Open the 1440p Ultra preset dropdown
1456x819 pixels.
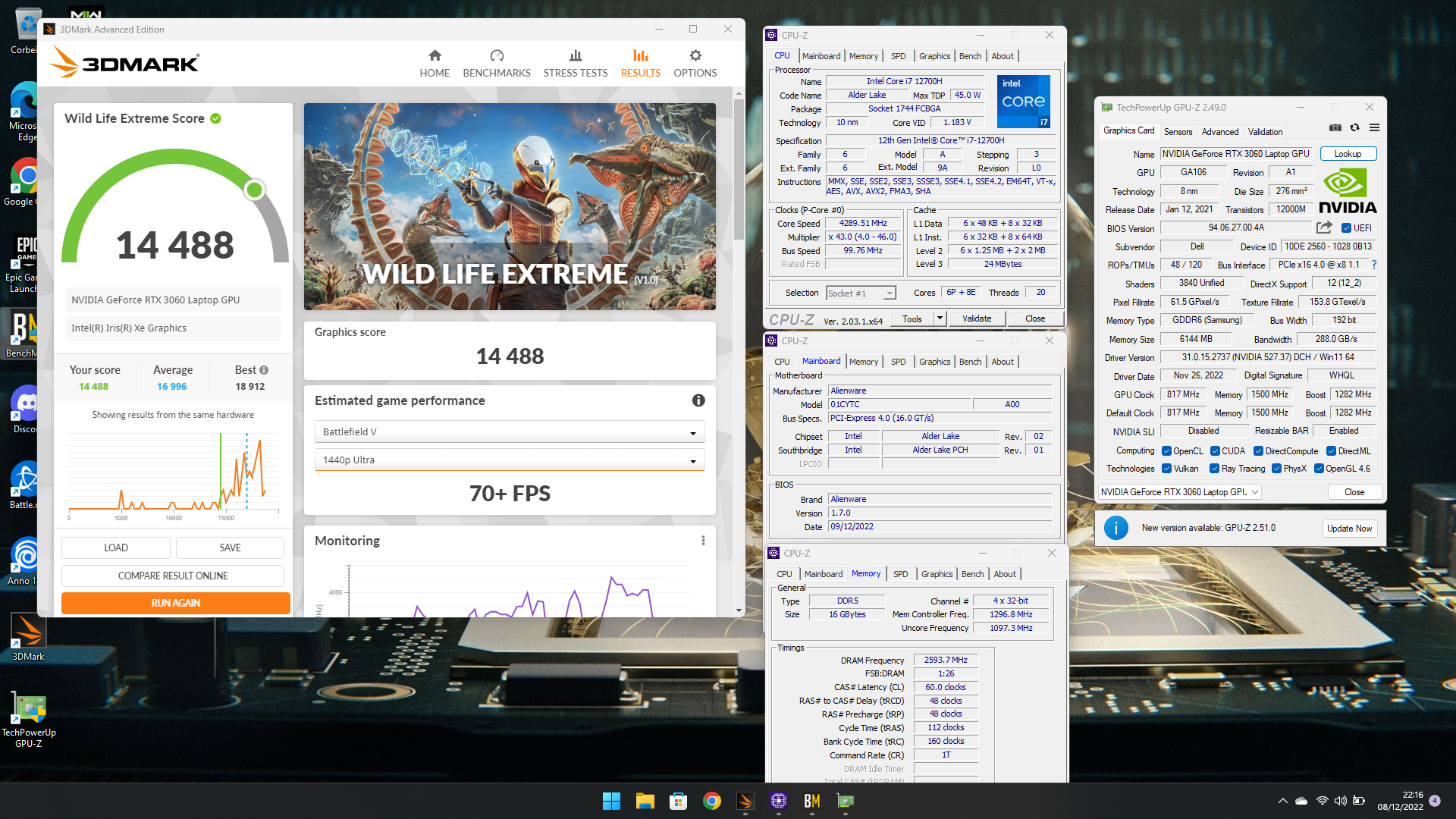click(x=510, y=460)
